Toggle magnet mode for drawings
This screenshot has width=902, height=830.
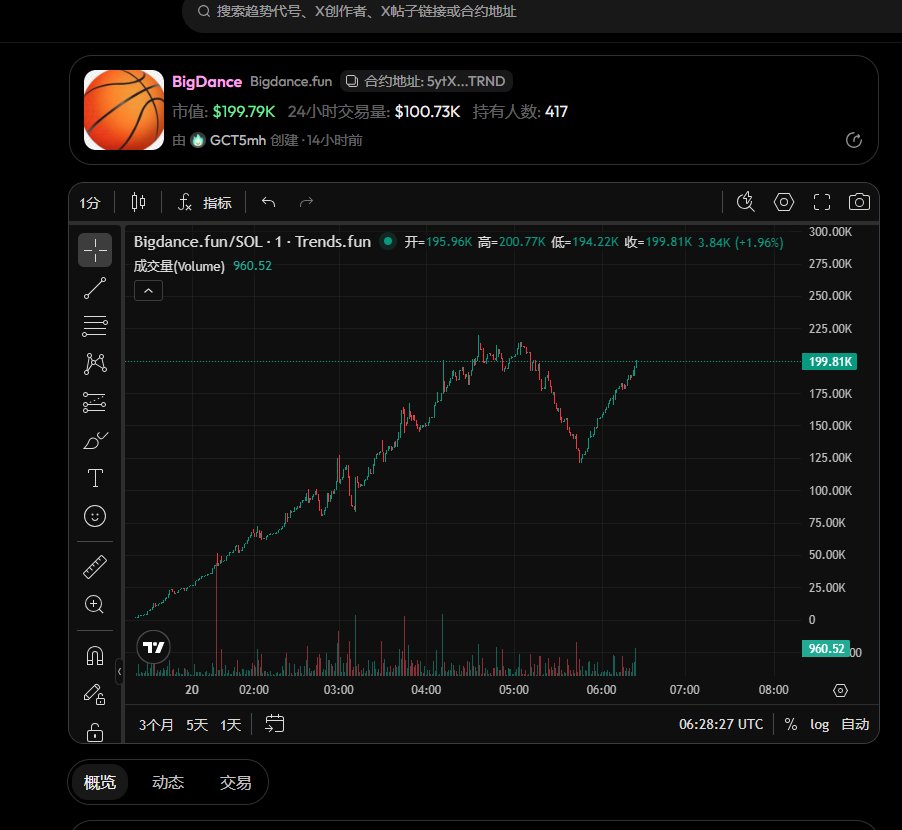point(95,656)
